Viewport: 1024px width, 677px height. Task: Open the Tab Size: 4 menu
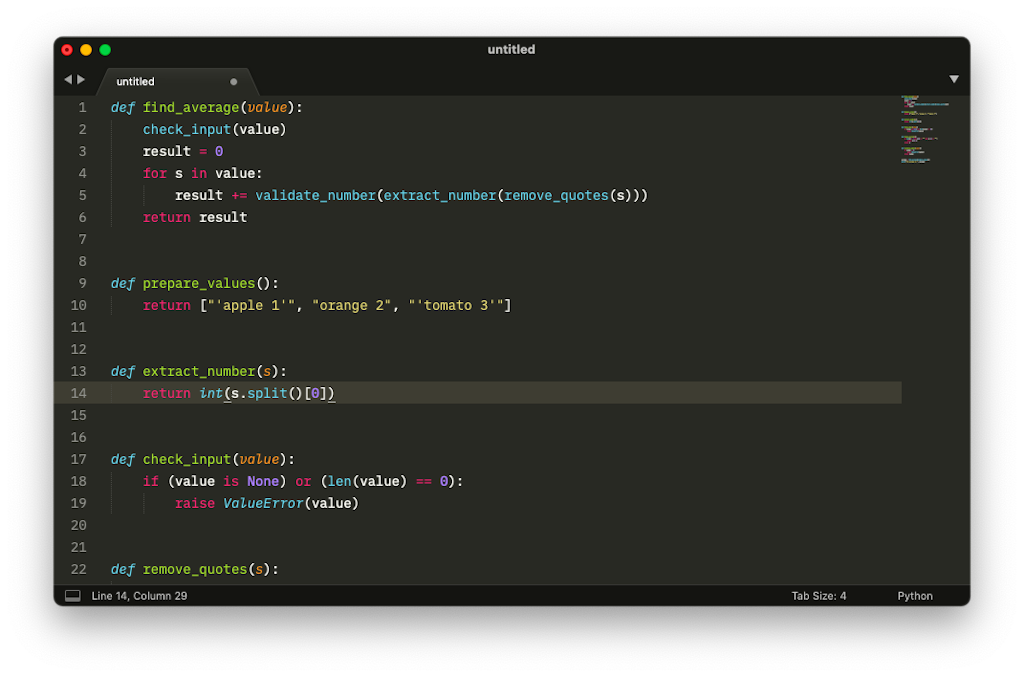(819, 595)
